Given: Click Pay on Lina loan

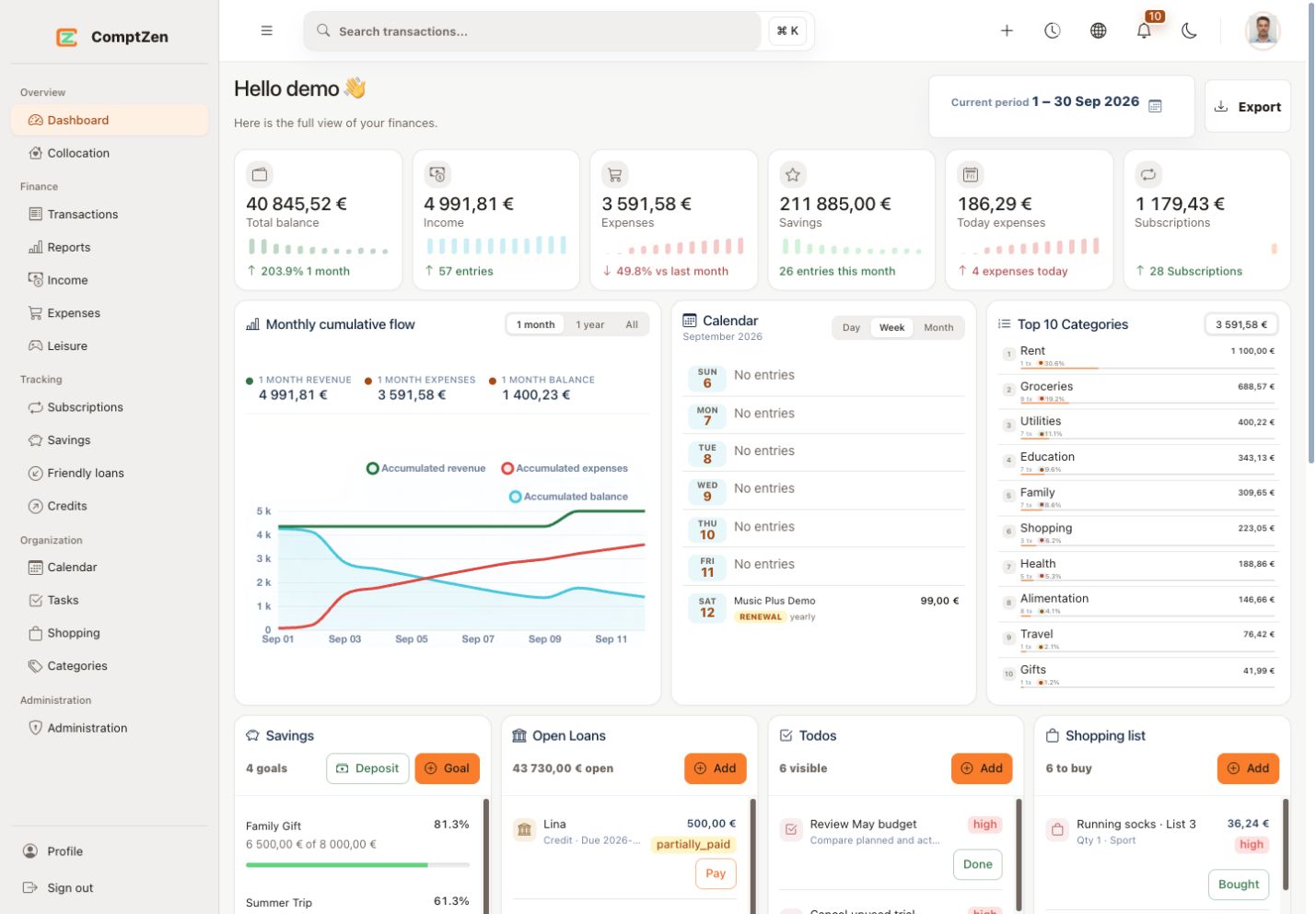Looking at the screenshot, I should (x=716, y=873).
